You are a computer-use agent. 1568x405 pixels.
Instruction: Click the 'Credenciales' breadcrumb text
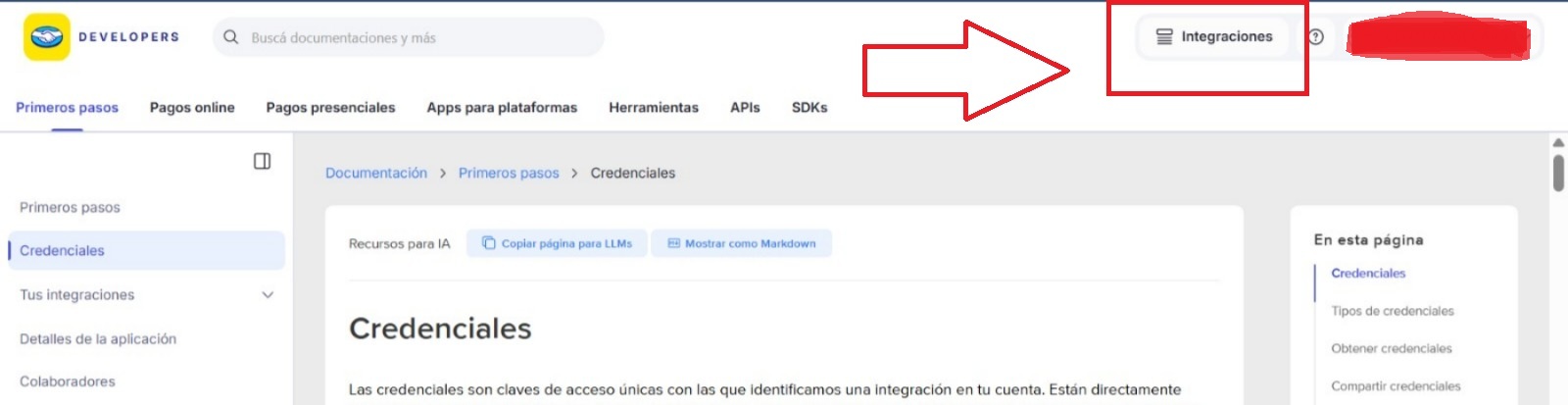point(633,174)
